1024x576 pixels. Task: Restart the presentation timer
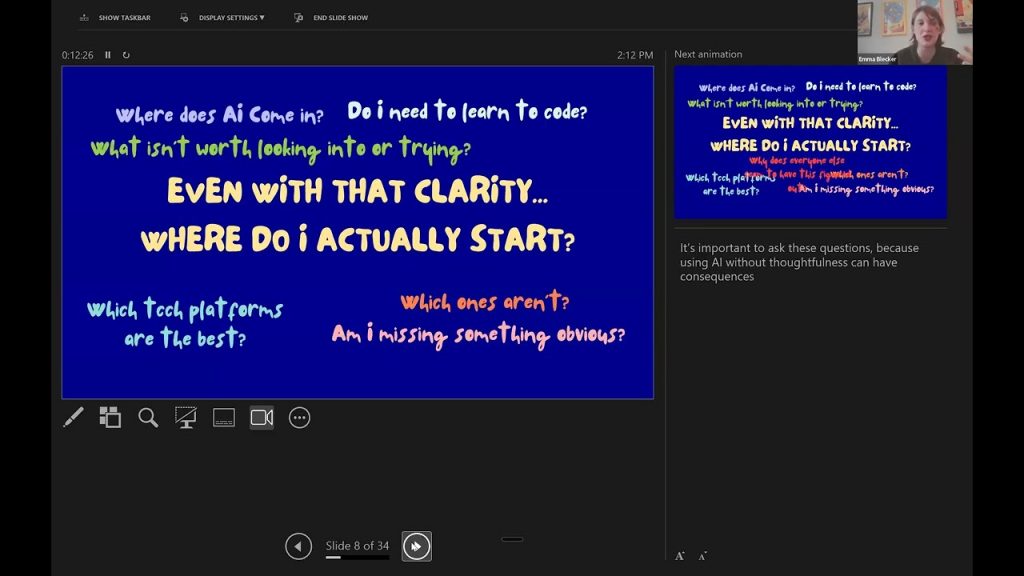pos(126,55)
